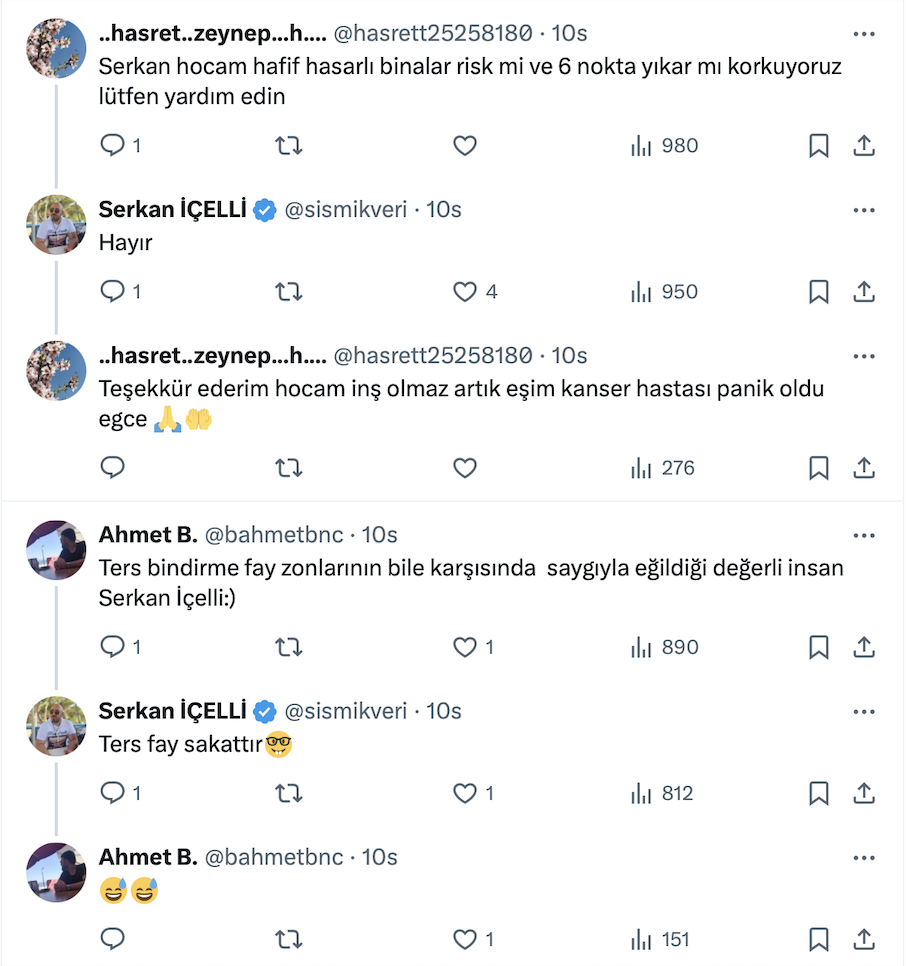Share hasret's first tweet about binalar
Image resolution: width=906 pixels, height=966 pixels.
pos(863,146)
